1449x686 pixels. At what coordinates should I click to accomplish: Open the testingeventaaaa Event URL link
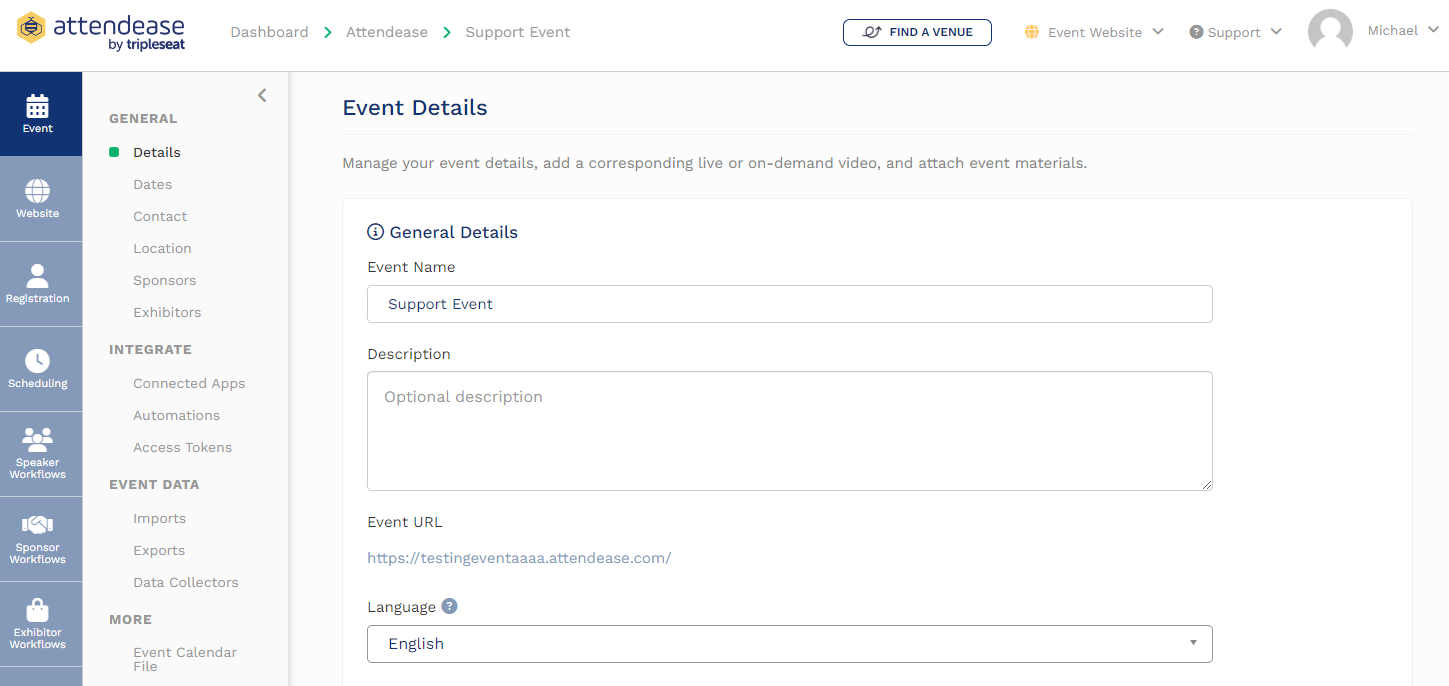(x=519, y=558)
